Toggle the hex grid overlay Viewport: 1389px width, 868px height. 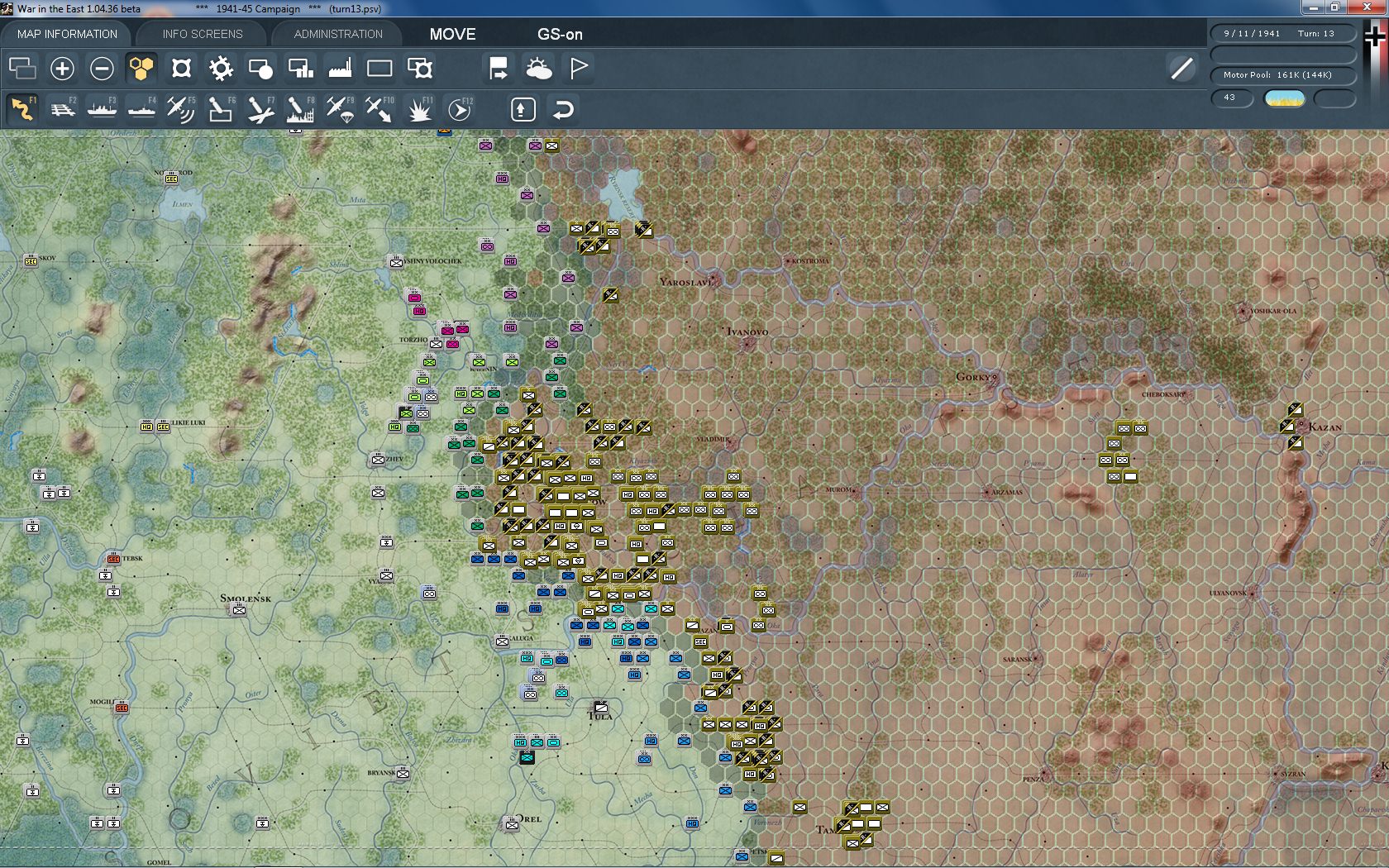tap(141, 68)
